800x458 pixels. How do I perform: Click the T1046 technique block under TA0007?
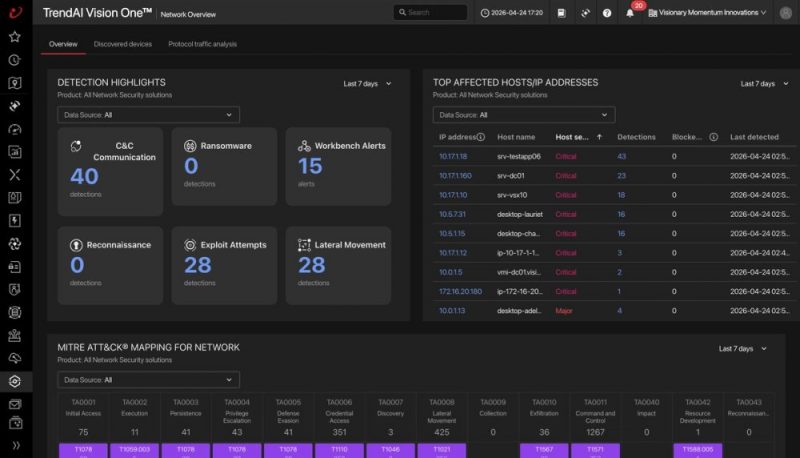pyautogui.click(x=390, y=451)
